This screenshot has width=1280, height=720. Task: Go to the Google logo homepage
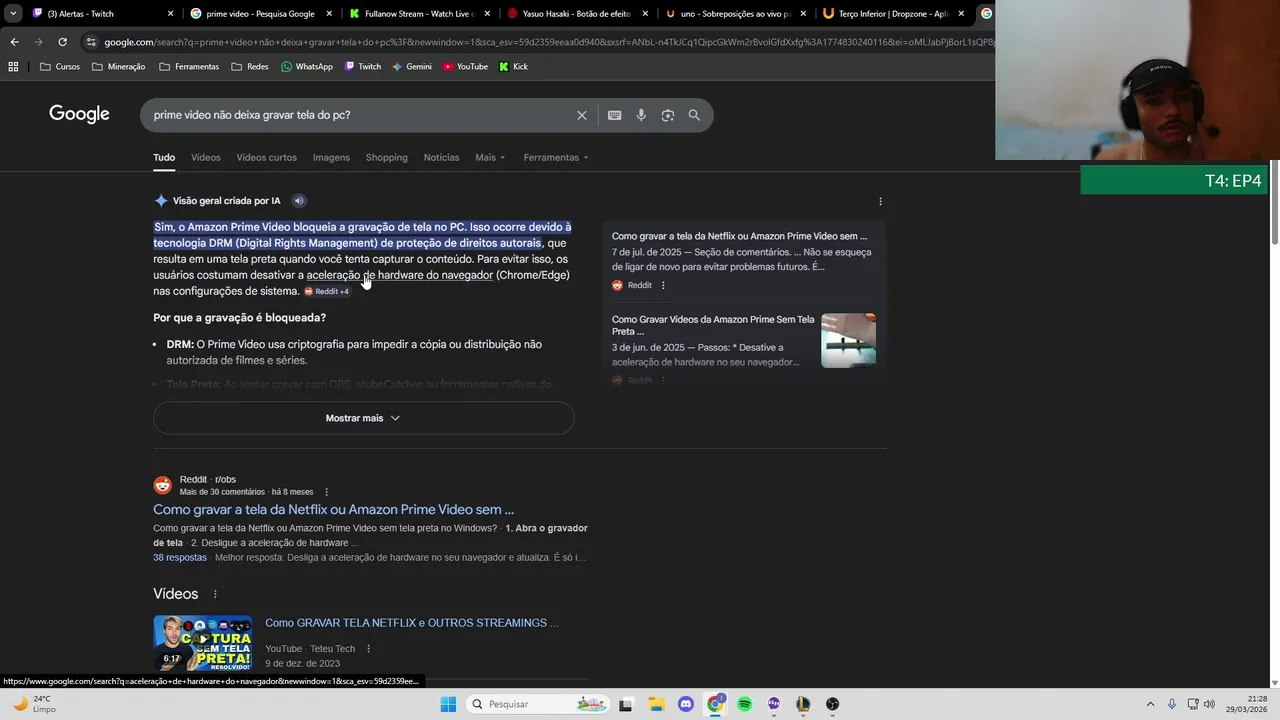coord(79,114)
